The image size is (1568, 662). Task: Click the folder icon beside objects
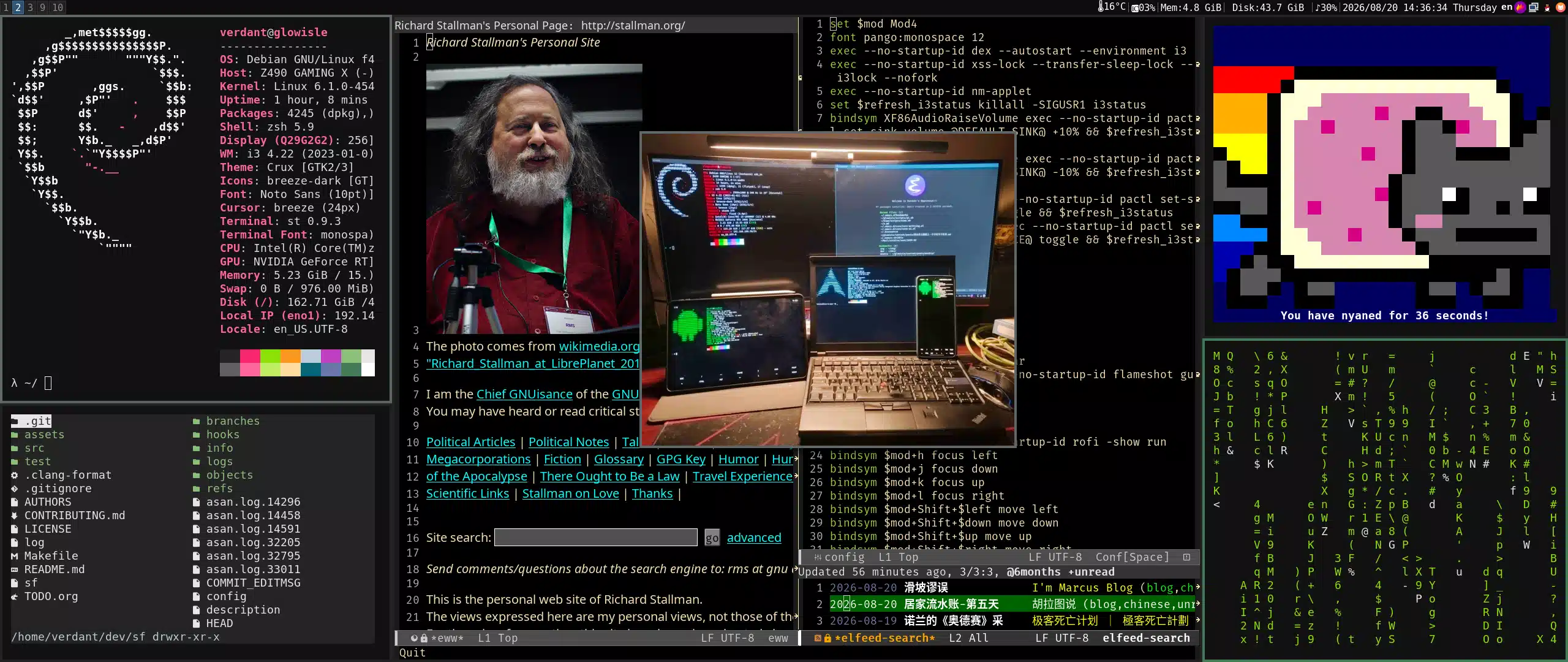197,475
